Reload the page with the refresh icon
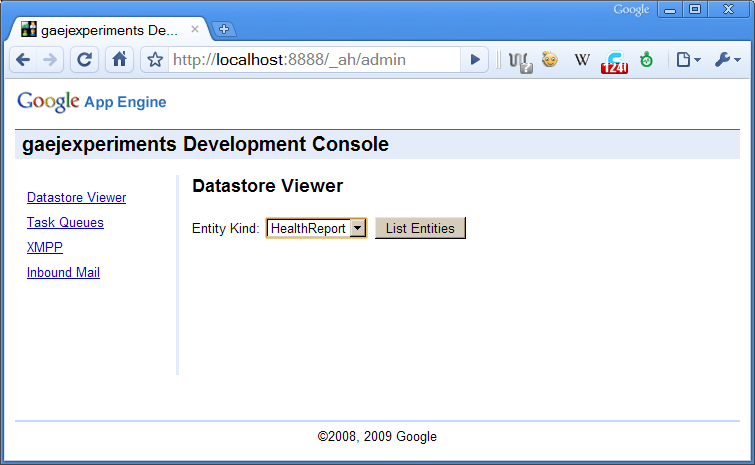Screen dimensions: 755x465 click(x=85, y=60)
